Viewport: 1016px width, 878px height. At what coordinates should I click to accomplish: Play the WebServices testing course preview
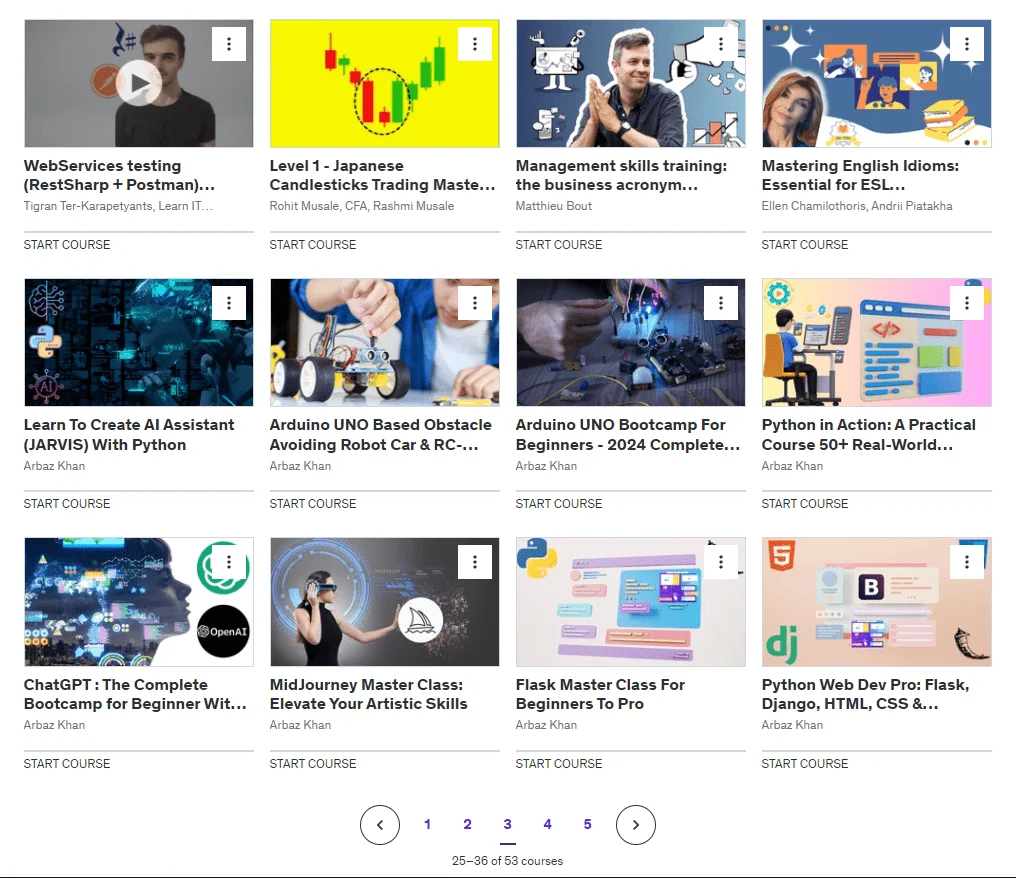139,83
